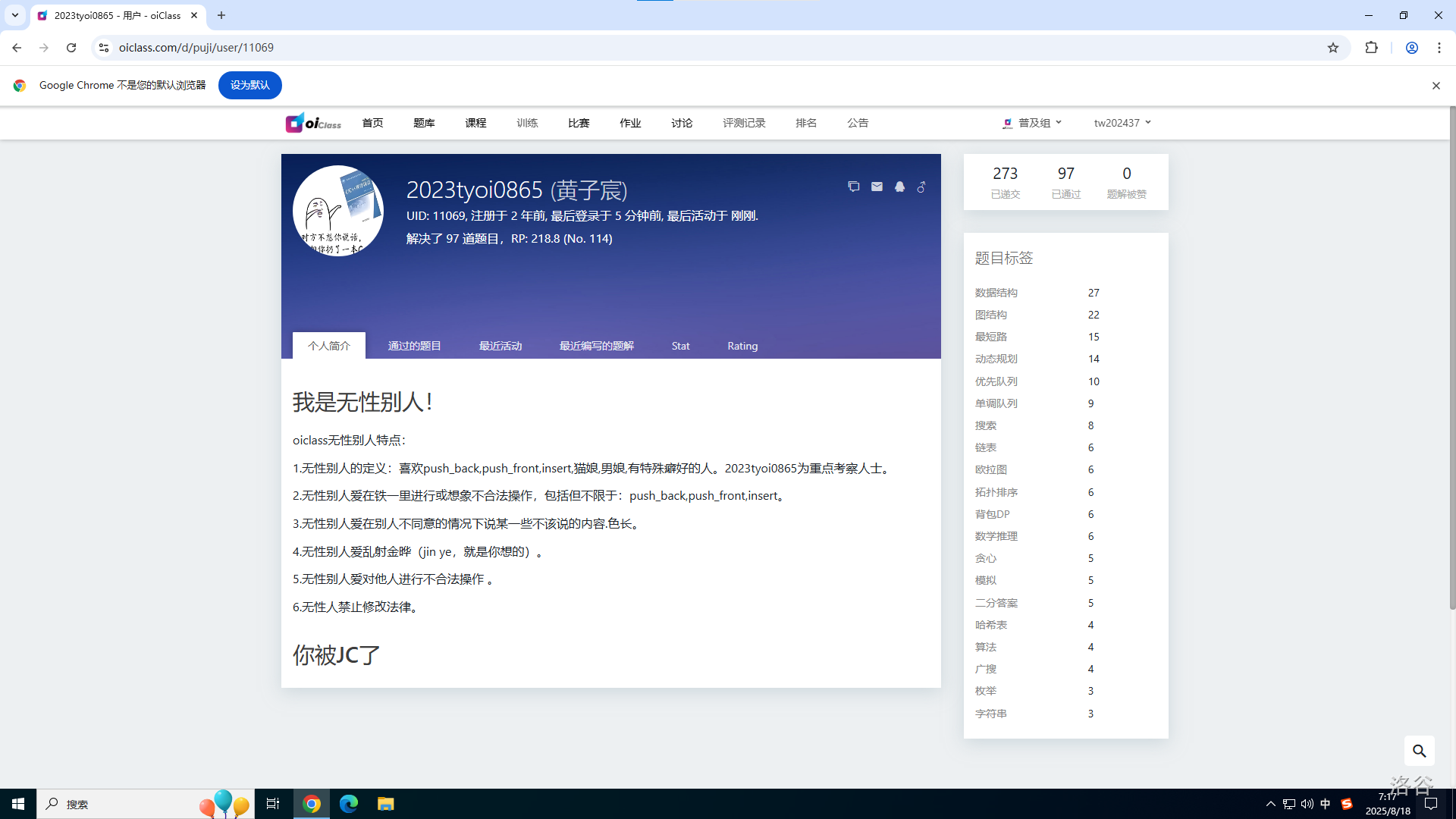Screen dimensions: 1456x819
Task: Click the oiClass logo in the navigation bar
Action: coord(313,122)
